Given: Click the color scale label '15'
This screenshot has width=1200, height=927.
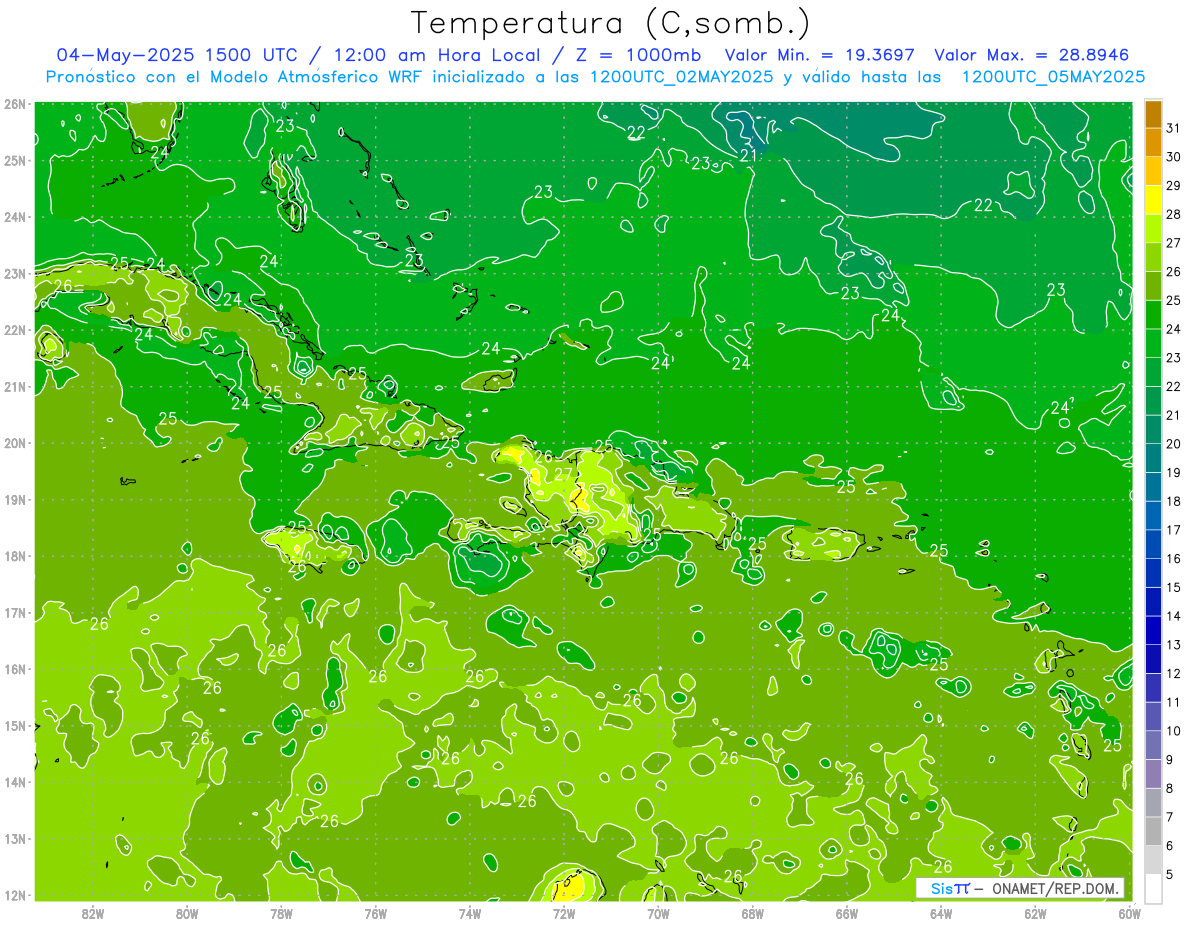Looking at the screenshot, I should (1173, 587).
